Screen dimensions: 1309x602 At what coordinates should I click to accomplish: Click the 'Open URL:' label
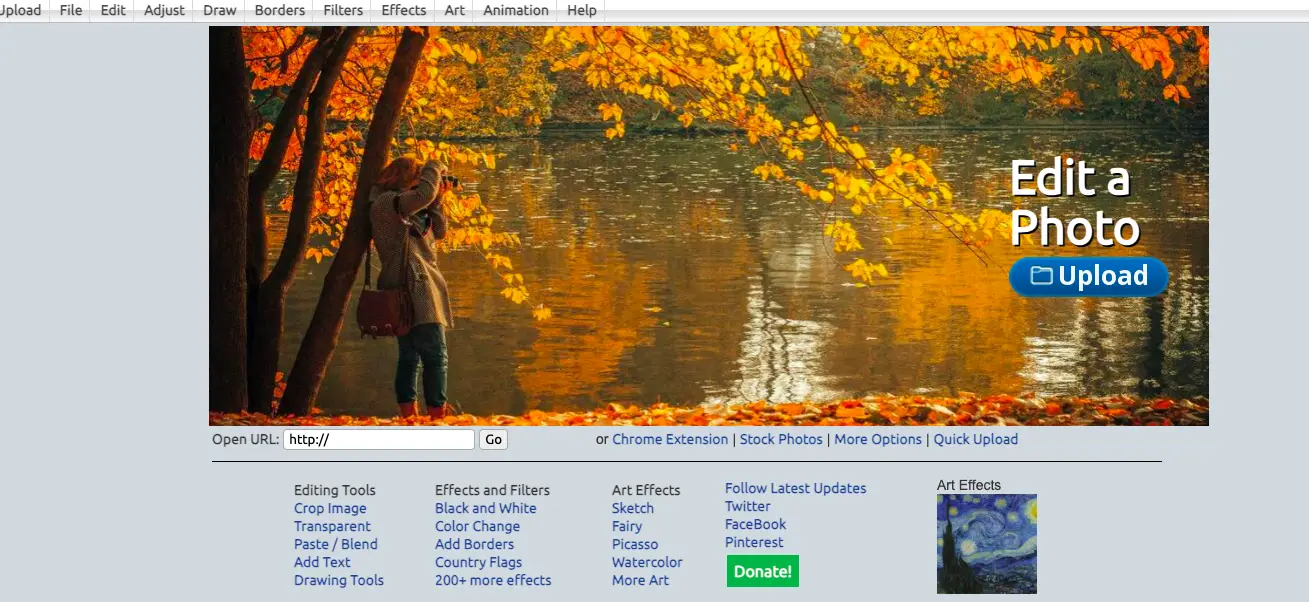click(x=246, y=439)
